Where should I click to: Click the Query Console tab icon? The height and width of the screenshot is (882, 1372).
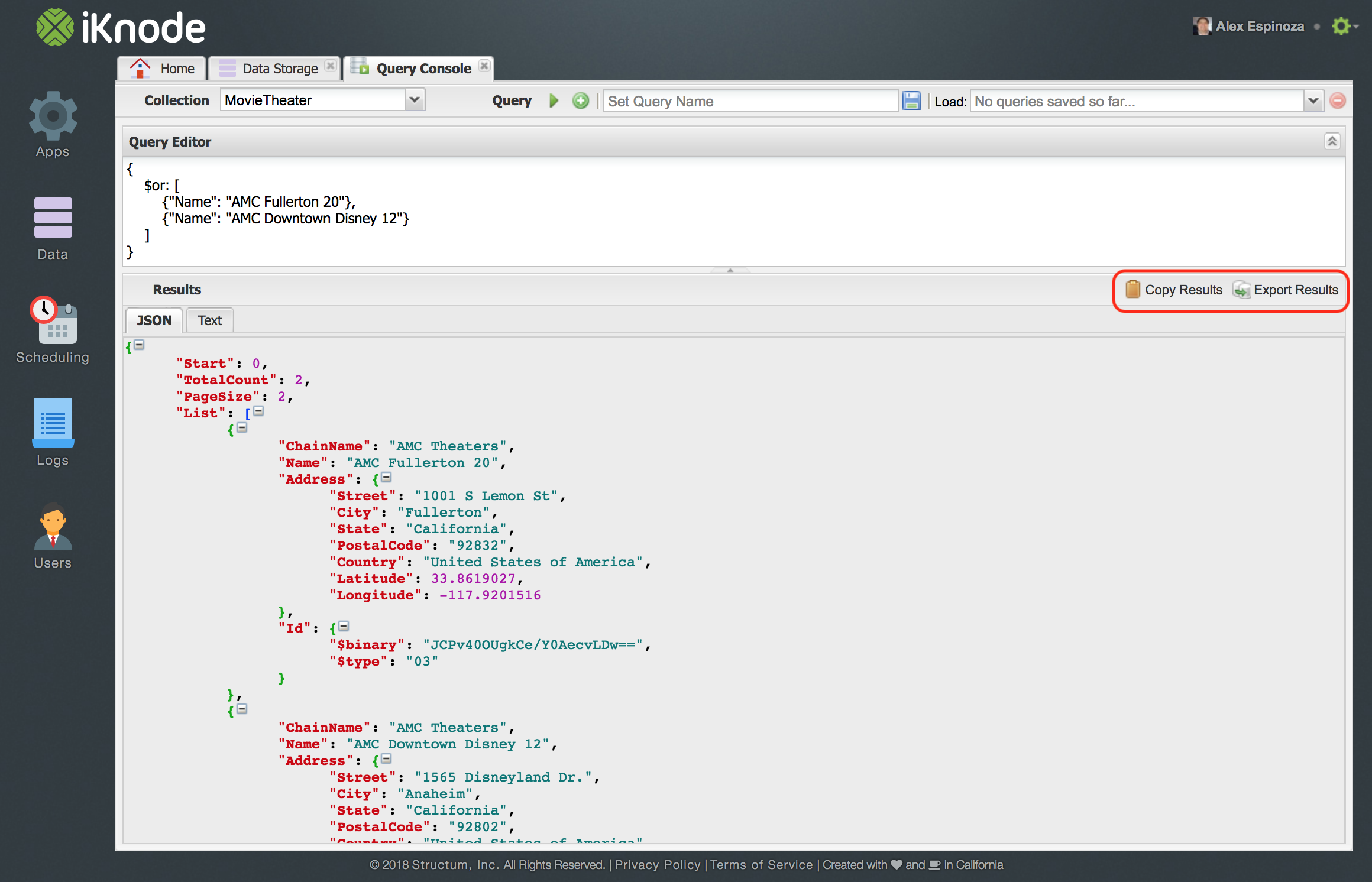coord(360,67)
